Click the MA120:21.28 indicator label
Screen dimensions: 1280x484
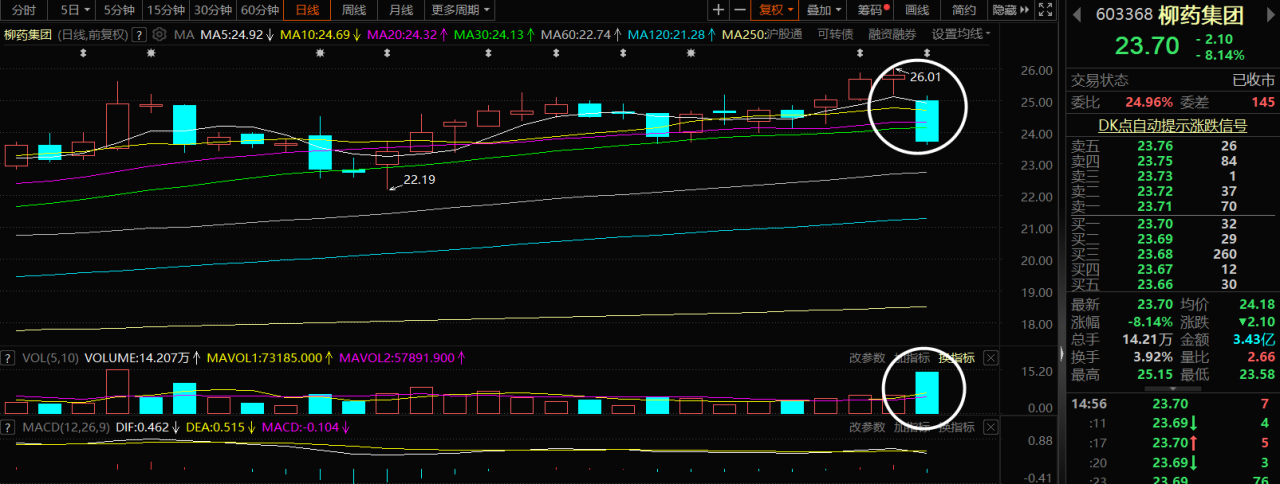pos(666,34)
